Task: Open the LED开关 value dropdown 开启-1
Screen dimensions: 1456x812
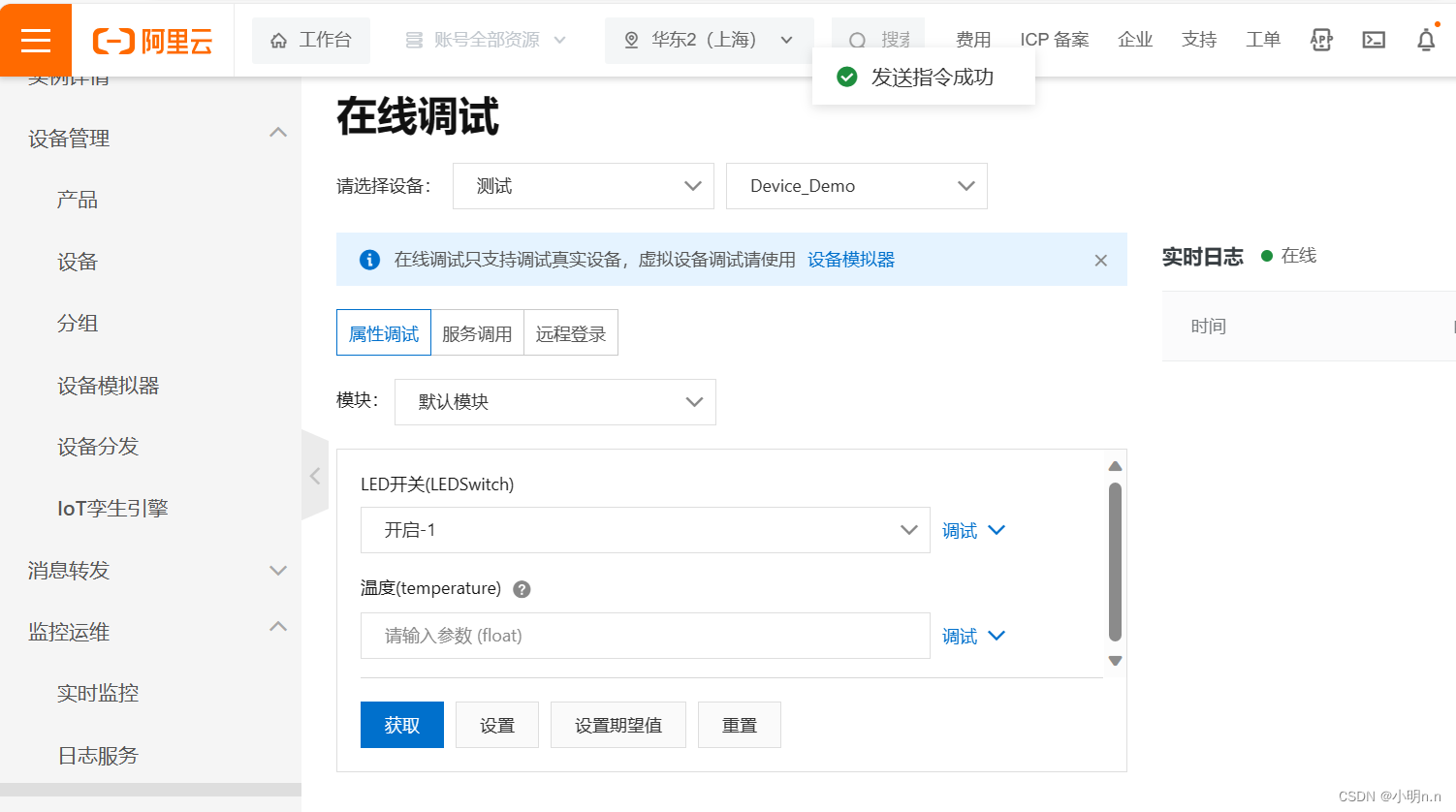Action: coord(646,530)
